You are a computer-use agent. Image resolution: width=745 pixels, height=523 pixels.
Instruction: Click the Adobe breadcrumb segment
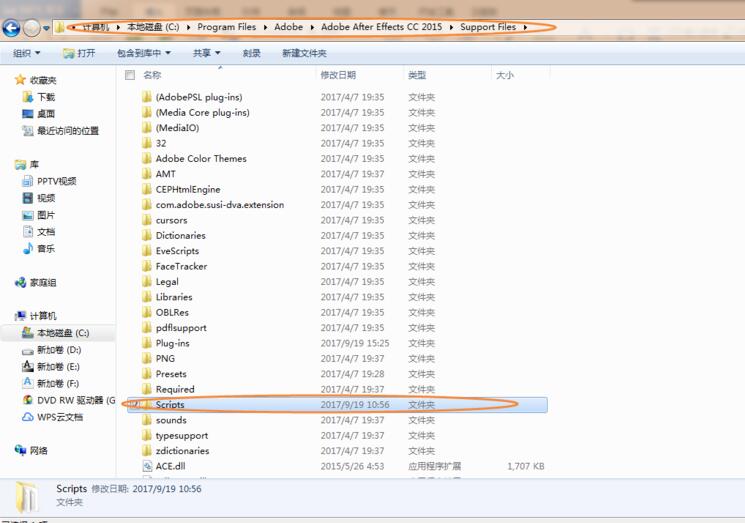[x=288, y=27]
